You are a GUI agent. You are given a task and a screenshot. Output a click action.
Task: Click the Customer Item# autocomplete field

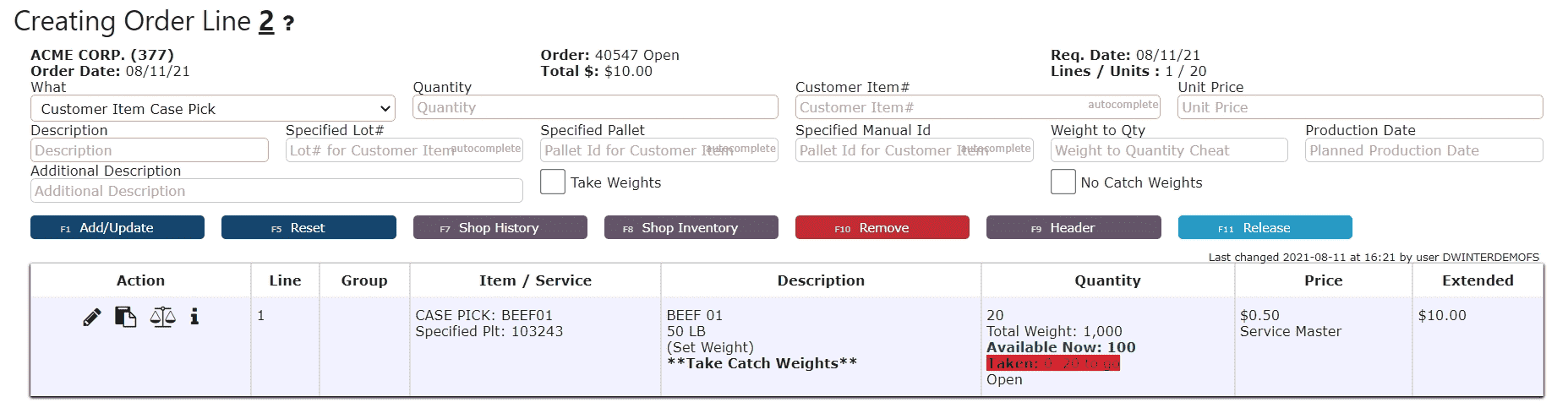point(978,107)
